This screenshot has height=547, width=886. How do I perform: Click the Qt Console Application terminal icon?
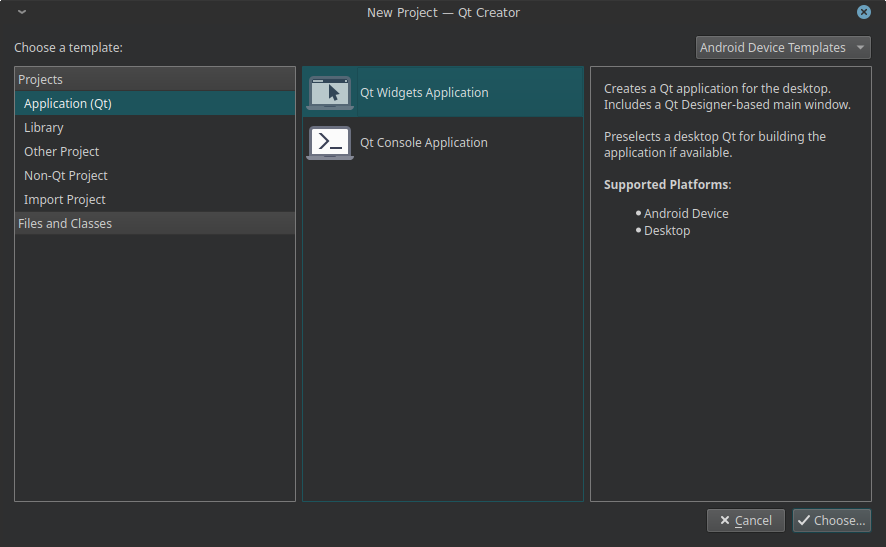[330, 143]
